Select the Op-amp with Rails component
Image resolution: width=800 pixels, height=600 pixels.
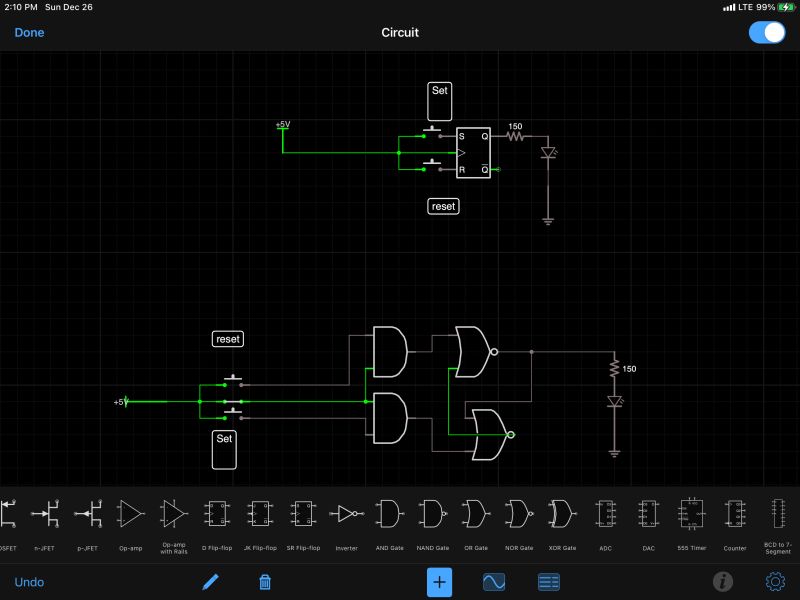click(174, 518)
